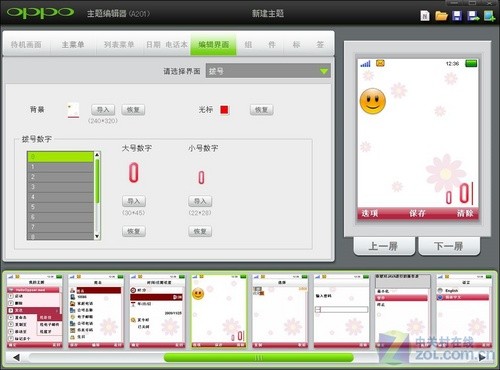Pick the red 光标 cursor color swatch
Screen dimensions: 500x370
[x=224, y=110]
